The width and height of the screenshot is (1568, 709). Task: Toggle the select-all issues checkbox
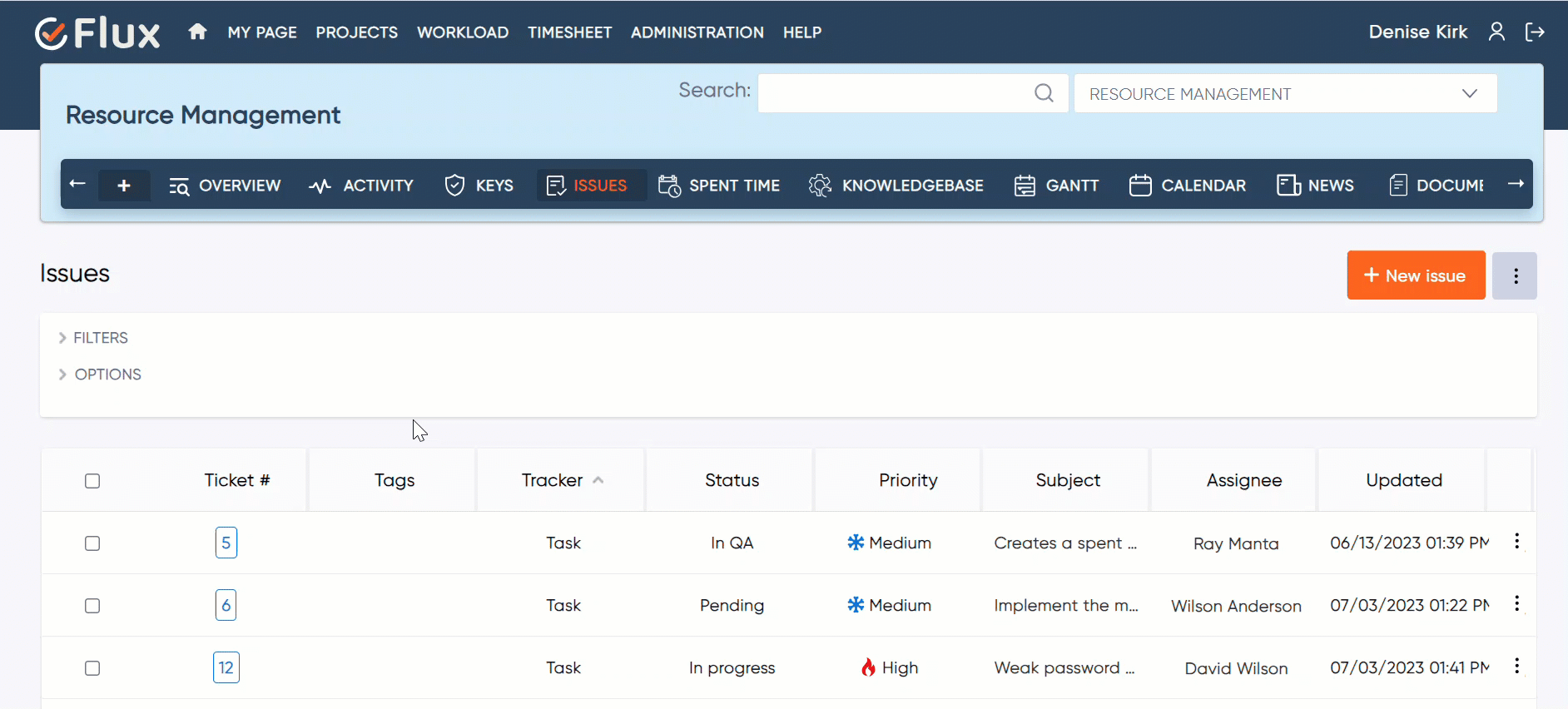(x=92, y=481)
